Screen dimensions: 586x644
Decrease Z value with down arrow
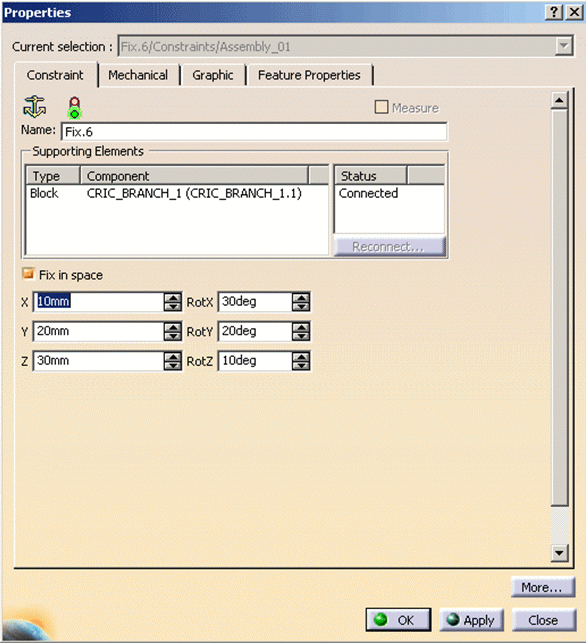click(x=172, y=366)
